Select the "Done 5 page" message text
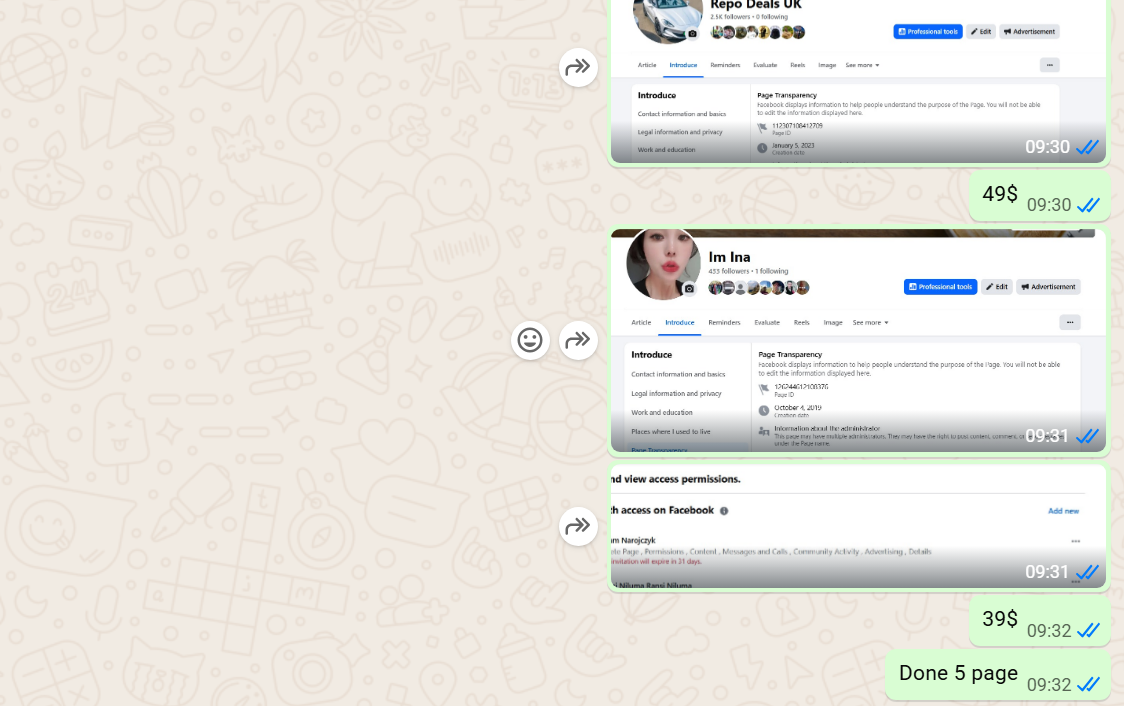This screenshot has height=706, width=1124. (958, 674)
